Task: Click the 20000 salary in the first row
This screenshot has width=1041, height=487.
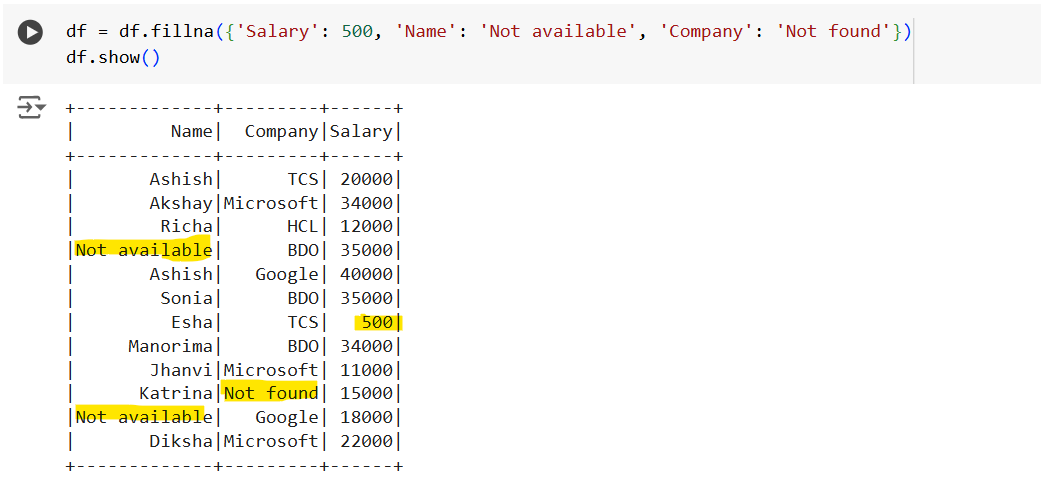Action: click(366, 179)
